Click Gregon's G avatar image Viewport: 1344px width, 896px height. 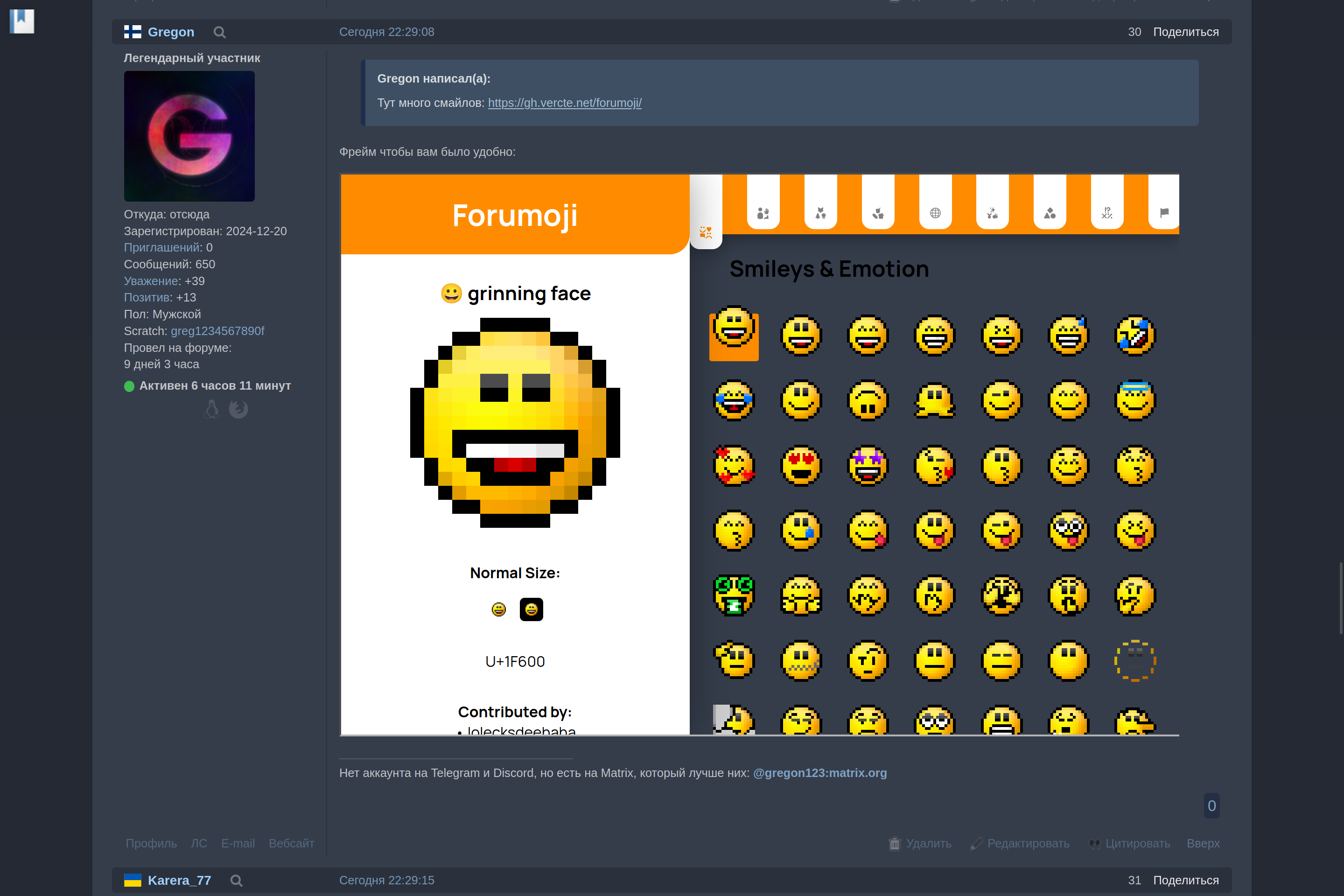[x=189, y=136]
